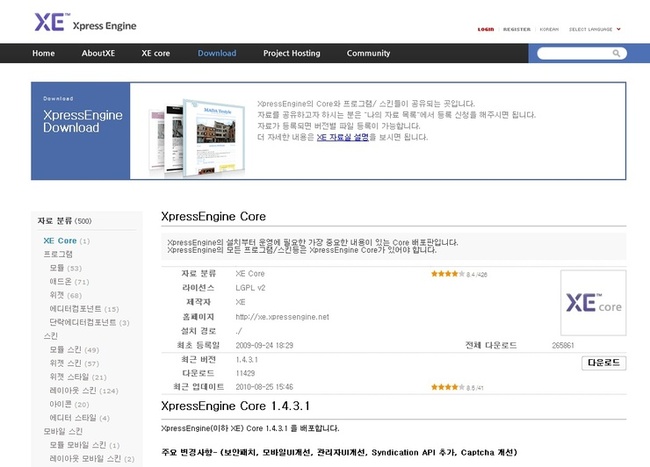Click the star rating beside 8.4/426

click(x=447, y=274)
